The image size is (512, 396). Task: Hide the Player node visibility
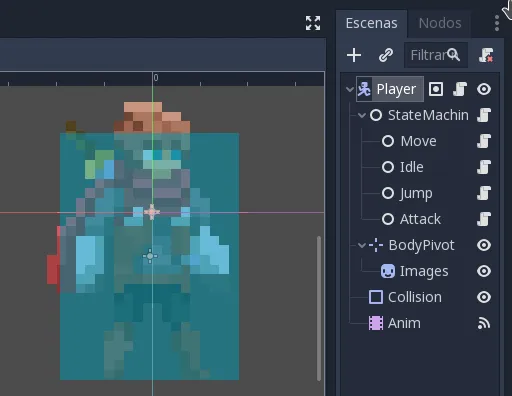484,89
